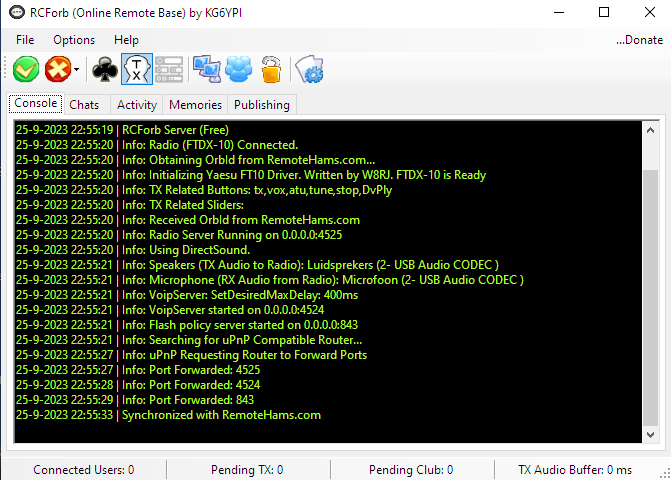Select the Console tab
Image resolution: width=671 pixels, height=480 pixels.
(36, 104)
